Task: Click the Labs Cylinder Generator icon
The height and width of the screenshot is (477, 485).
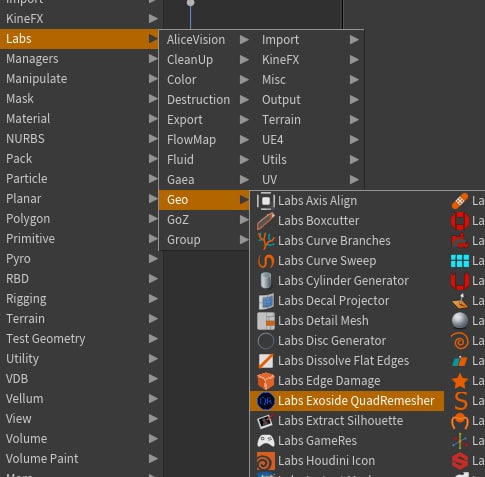Action: coord(266,281)
